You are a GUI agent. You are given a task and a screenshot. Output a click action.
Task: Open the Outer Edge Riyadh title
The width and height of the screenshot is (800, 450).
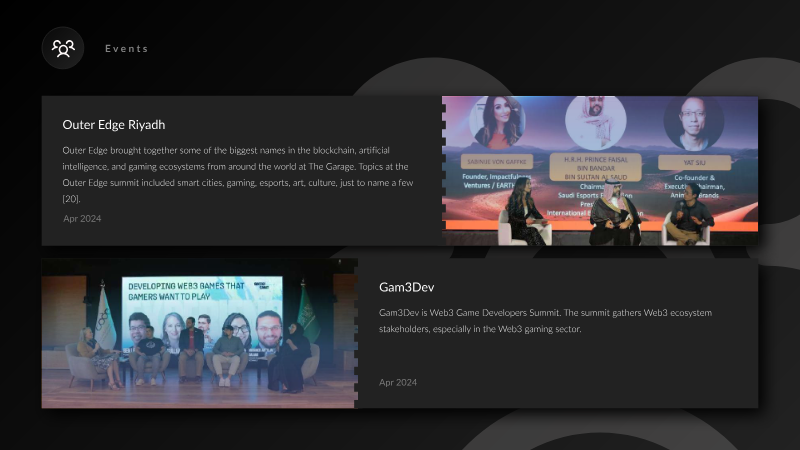(114, 124)
